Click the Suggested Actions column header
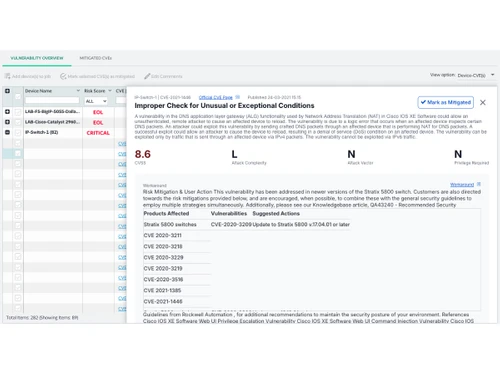 (276, 213)
